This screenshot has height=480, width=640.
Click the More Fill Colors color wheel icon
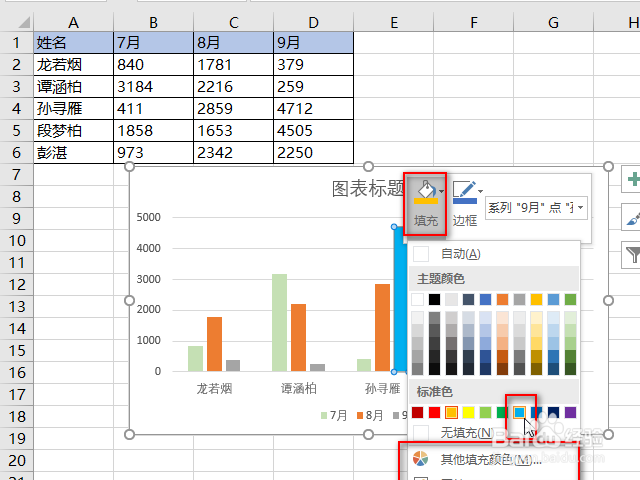click(420, 459)
